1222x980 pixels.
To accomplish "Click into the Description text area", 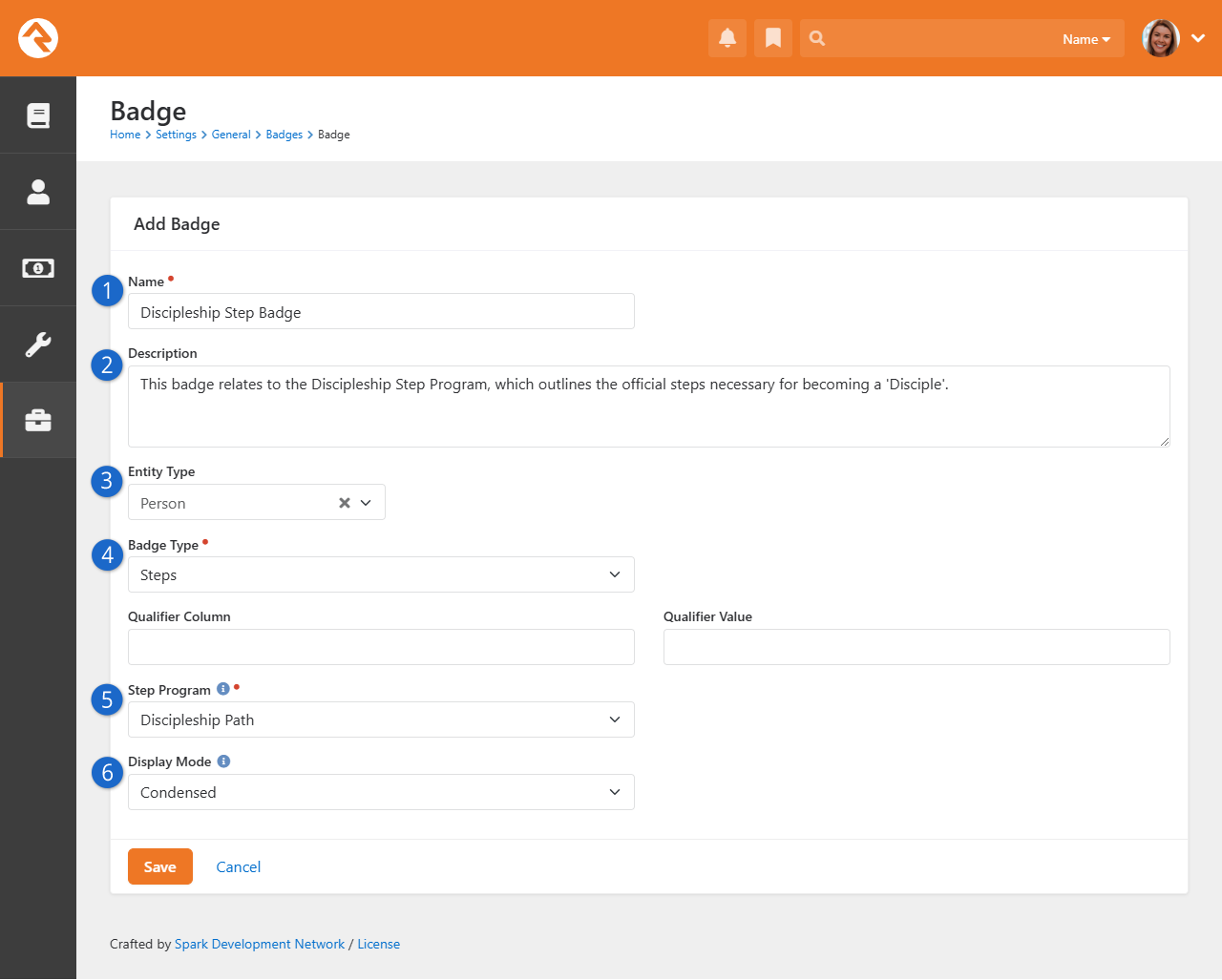I will (x=649, y=407).
